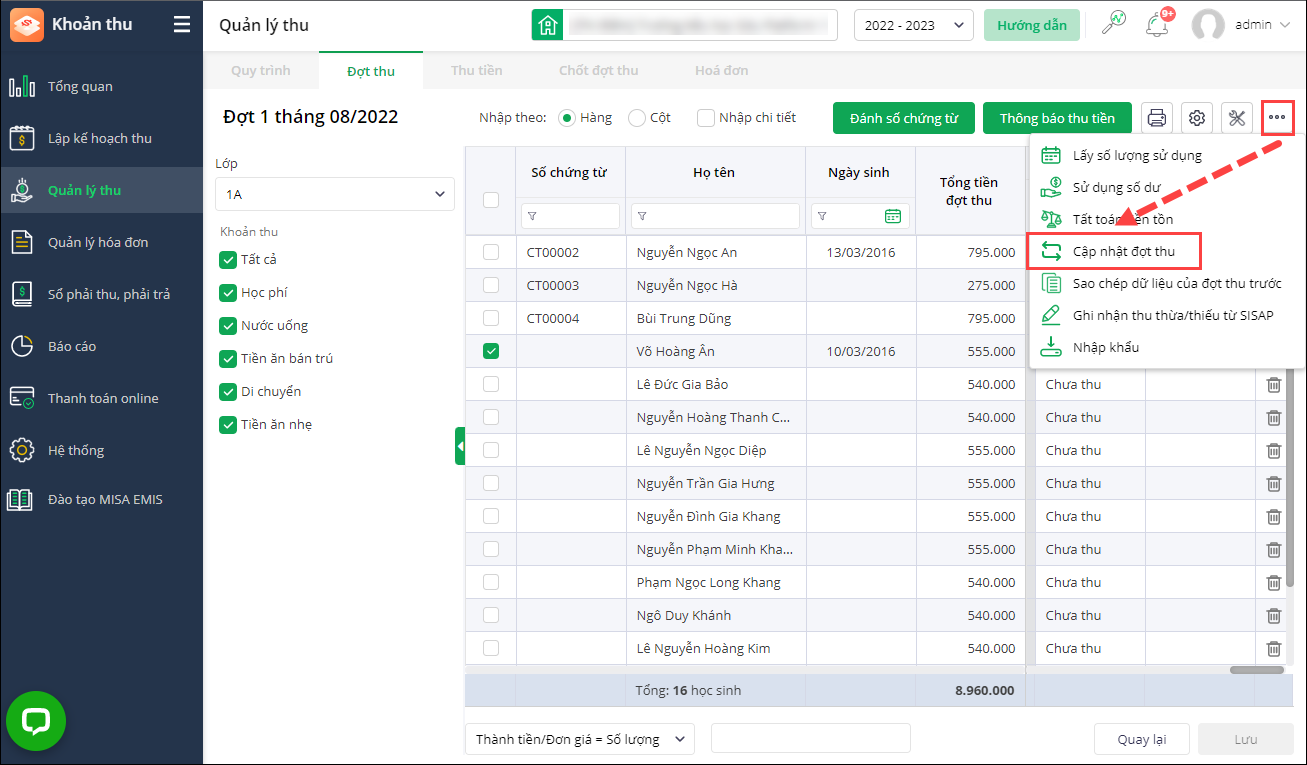Click the printer icon in toolbar
Image resolution: width=1307 pixels, height=765 pixels.
pos(1157,118)
